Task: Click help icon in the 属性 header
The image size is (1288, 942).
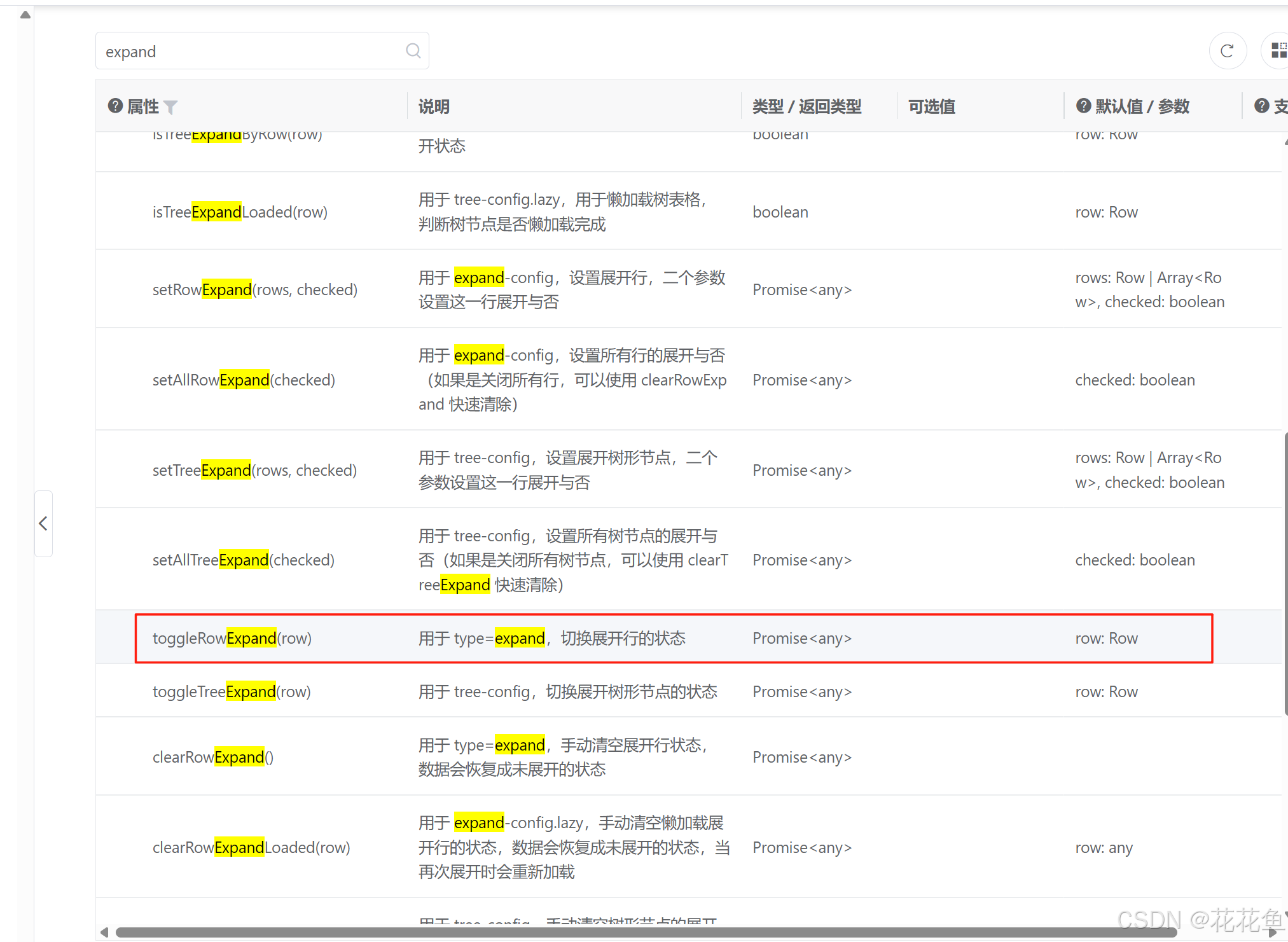Action: click(x=115, y=106)
